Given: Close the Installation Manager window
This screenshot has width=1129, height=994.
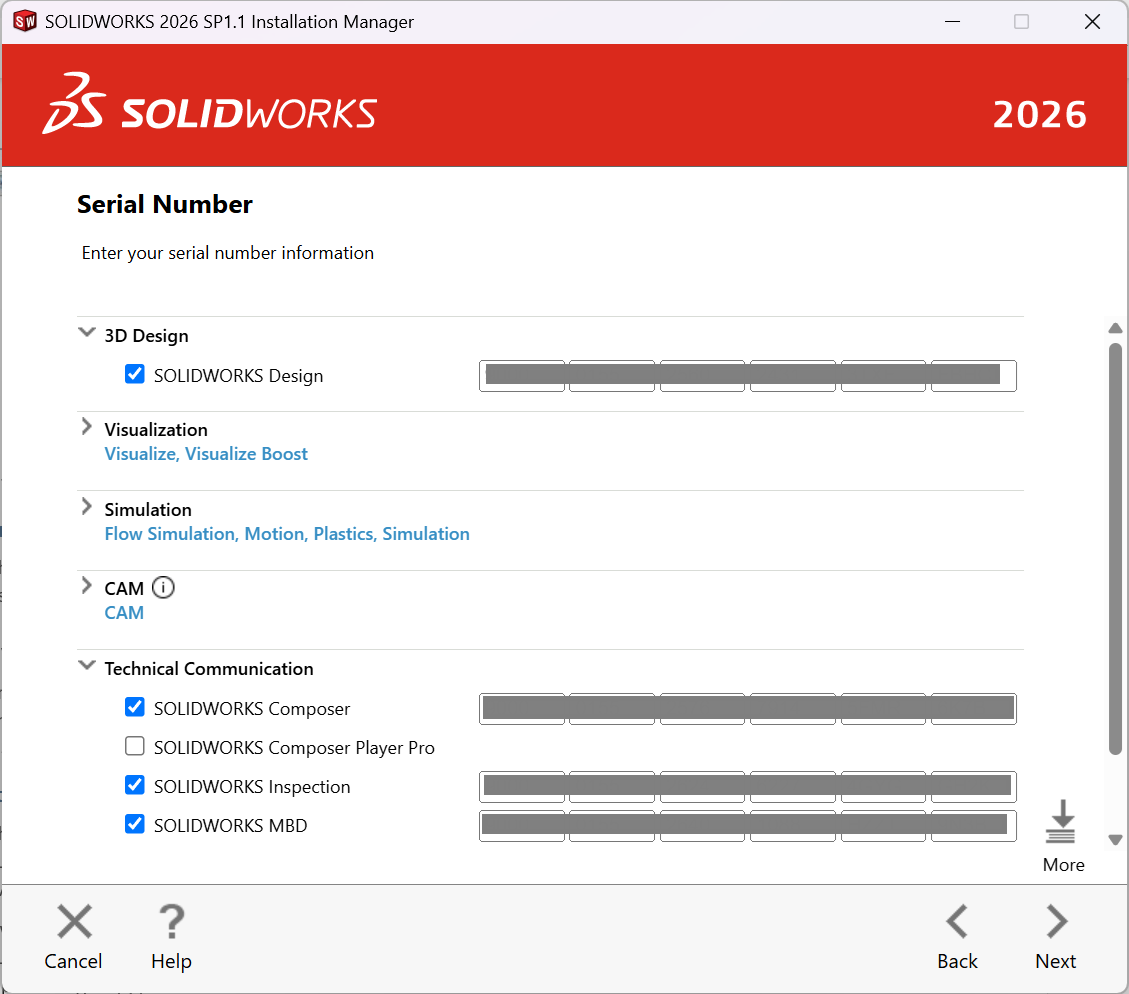Looking at the screenshot, I should pyautogui.click(x=1092, y=22).
